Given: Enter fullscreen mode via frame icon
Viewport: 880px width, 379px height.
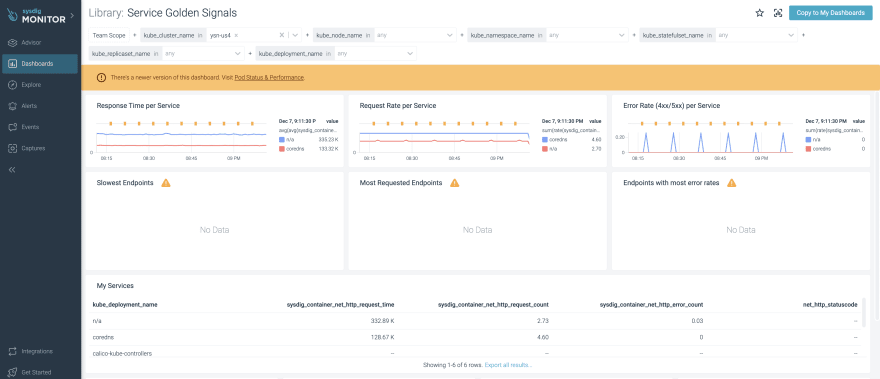Looking at the screenshot, I should click(778, 13).
